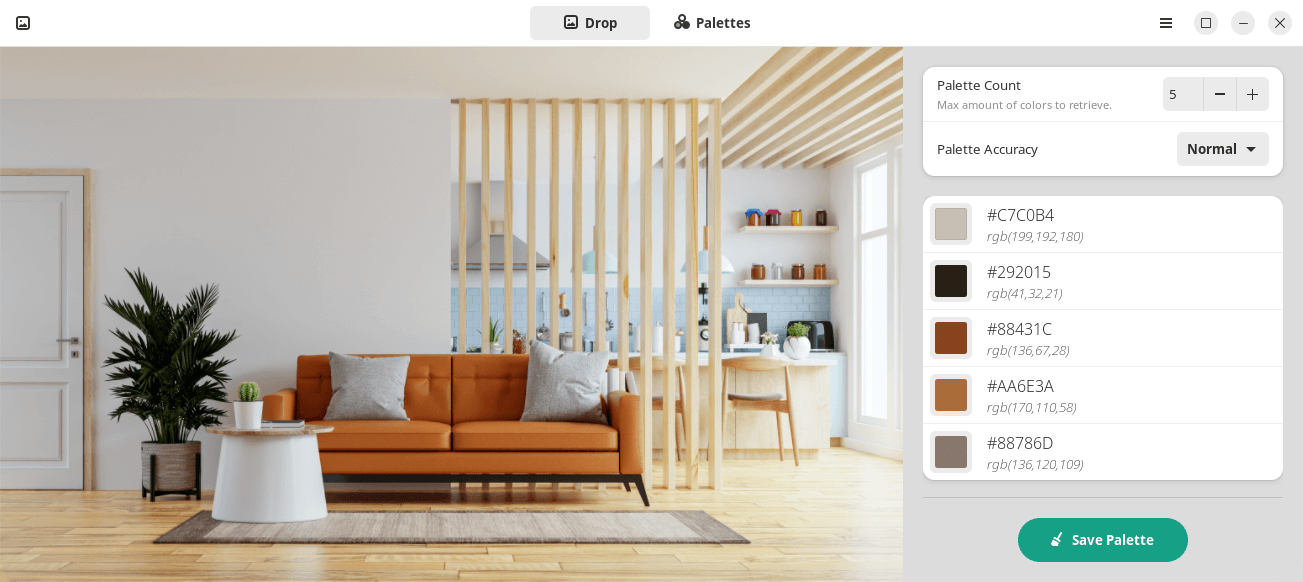1303x582 pixels.
Task: Click the maximize window icon
Action: pos(1206,23)
